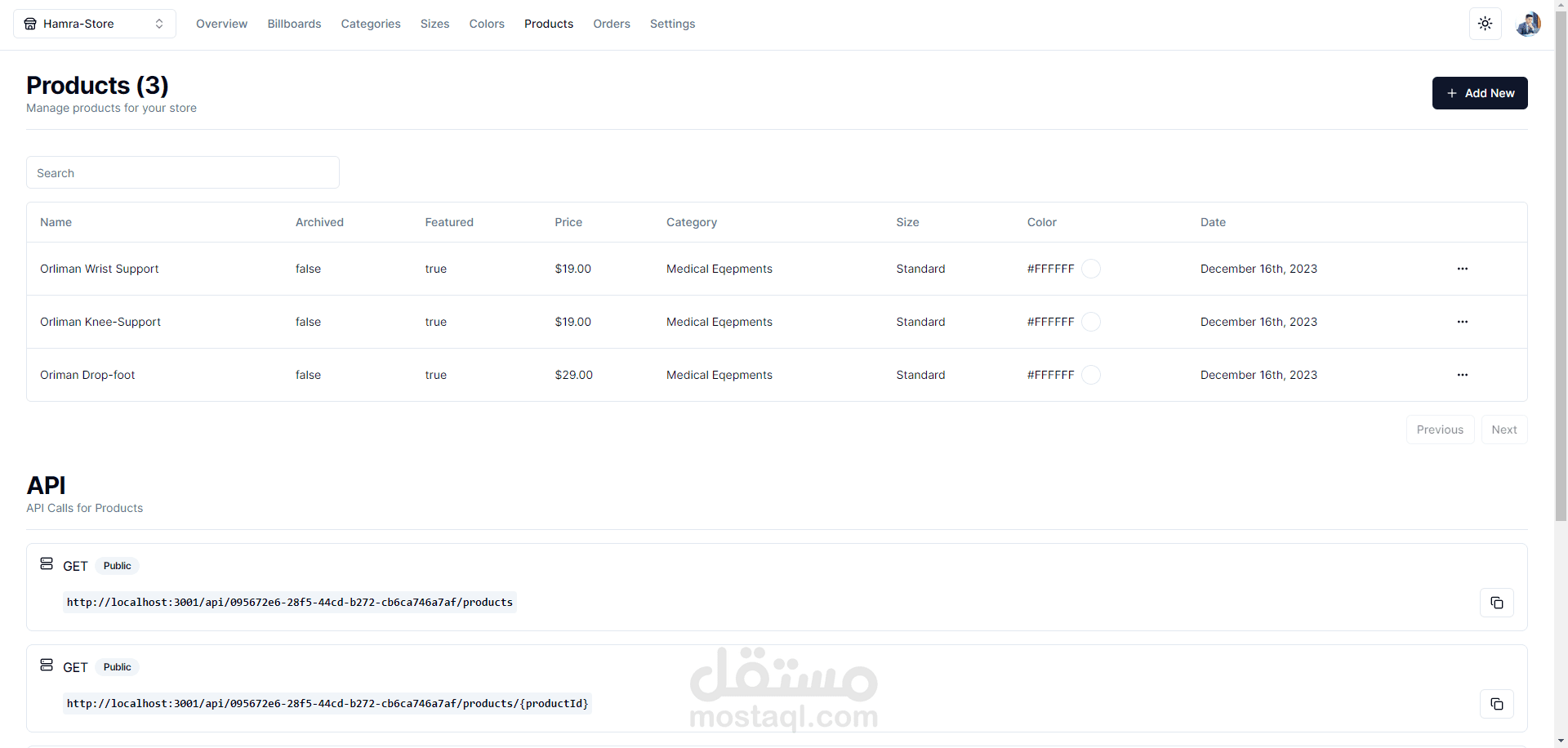Go to the Settings tab
1568x748 pixels.
click(x=672, y=24)
